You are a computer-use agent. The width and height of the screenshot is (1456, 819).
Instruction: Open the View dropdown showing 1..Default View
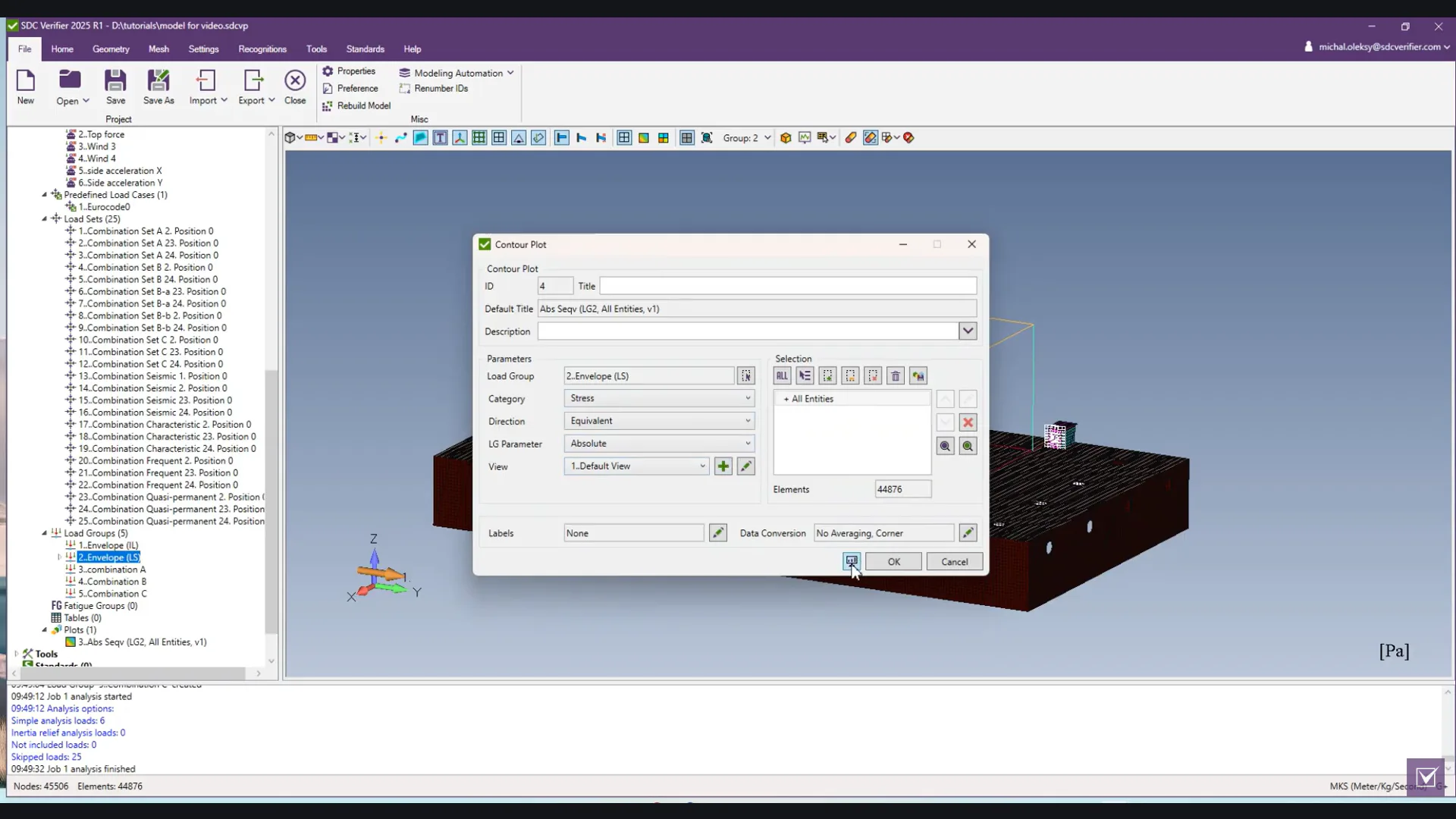coord(636,466)
